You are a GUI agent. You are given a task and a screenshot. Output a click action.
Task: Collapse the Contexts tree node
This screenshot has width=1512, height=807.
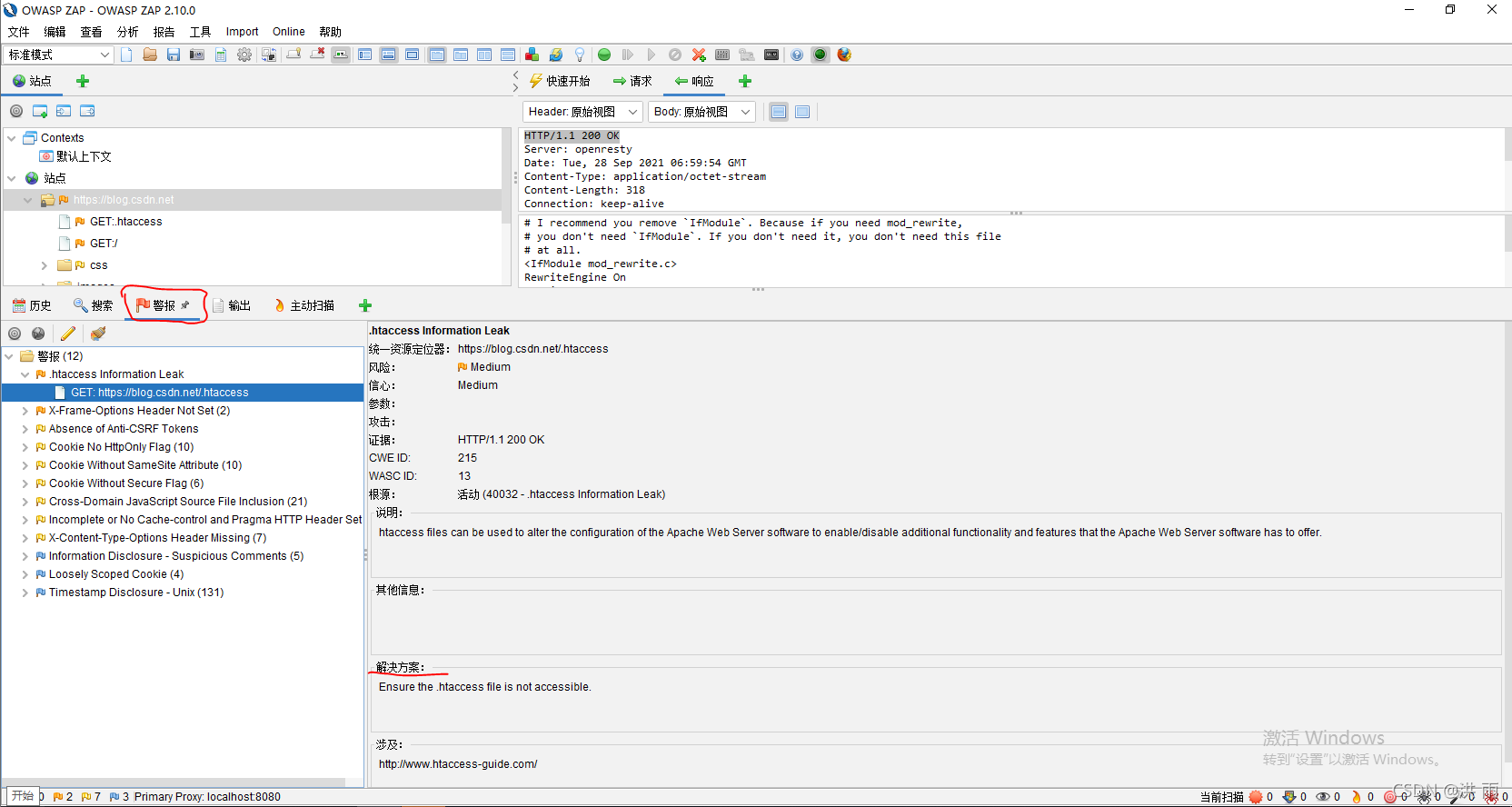(12, 138)
